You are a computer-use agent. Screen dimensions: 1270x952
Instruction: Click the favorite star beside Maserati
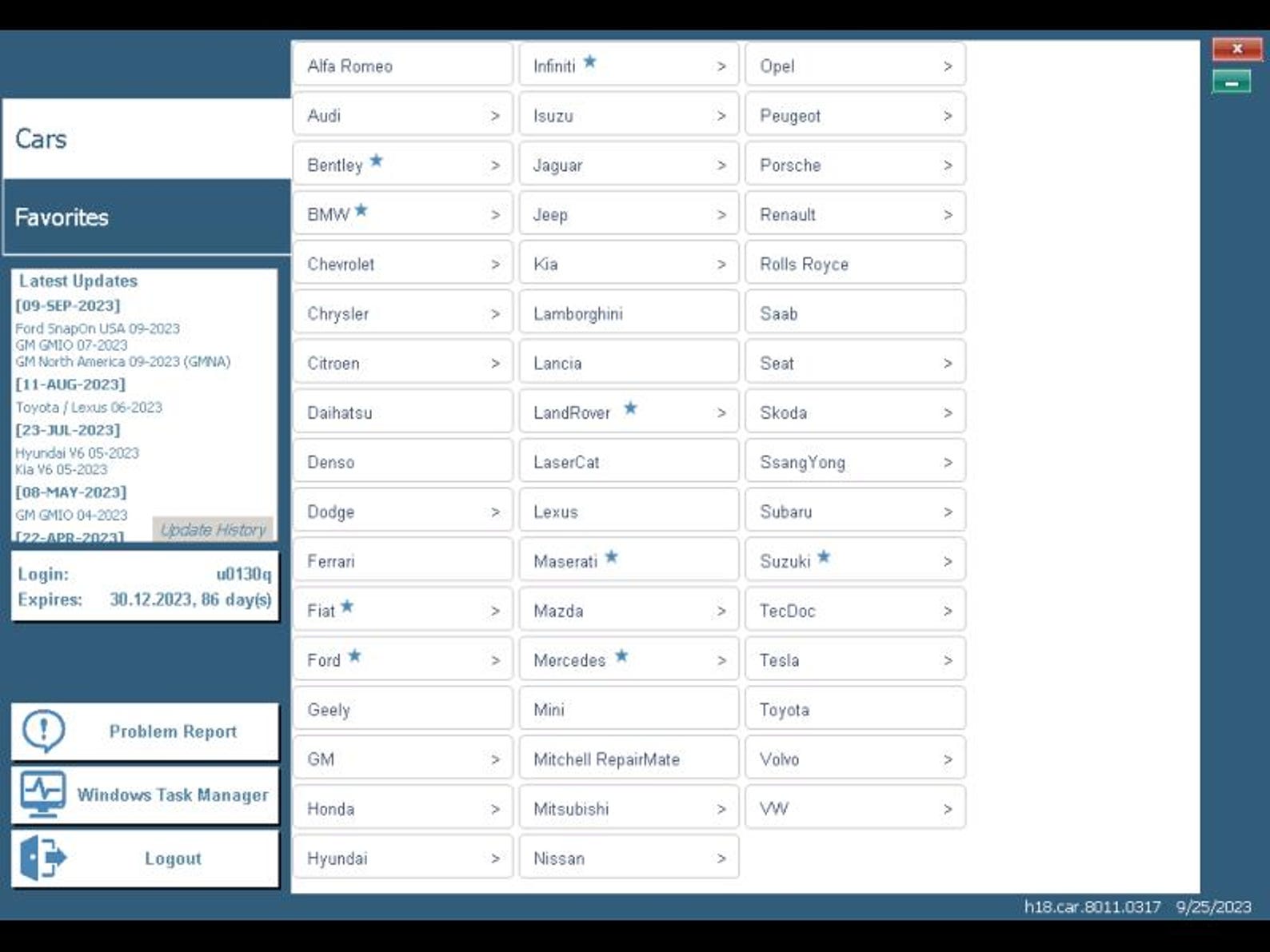[x=611, y=557]
